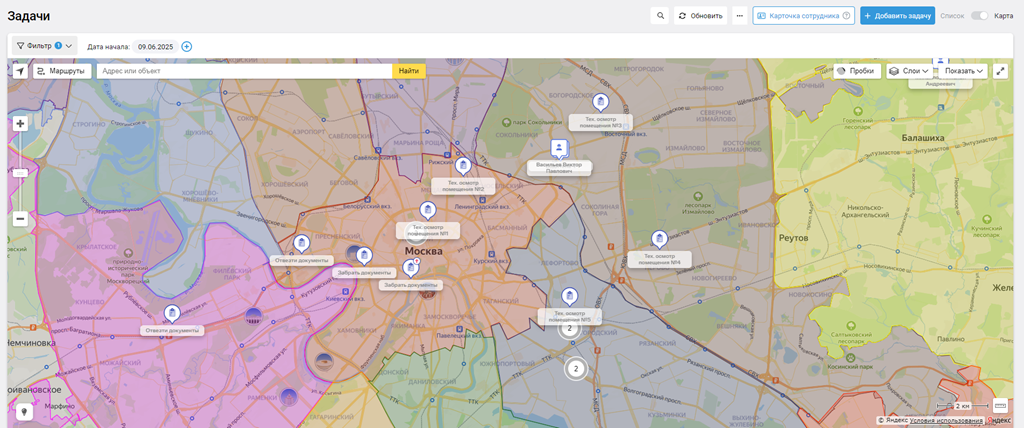Viewport: 1024px width, 428px height.
Task: Select task pin Тех. осмотр помещения №1
Action: tap(428, 211)
